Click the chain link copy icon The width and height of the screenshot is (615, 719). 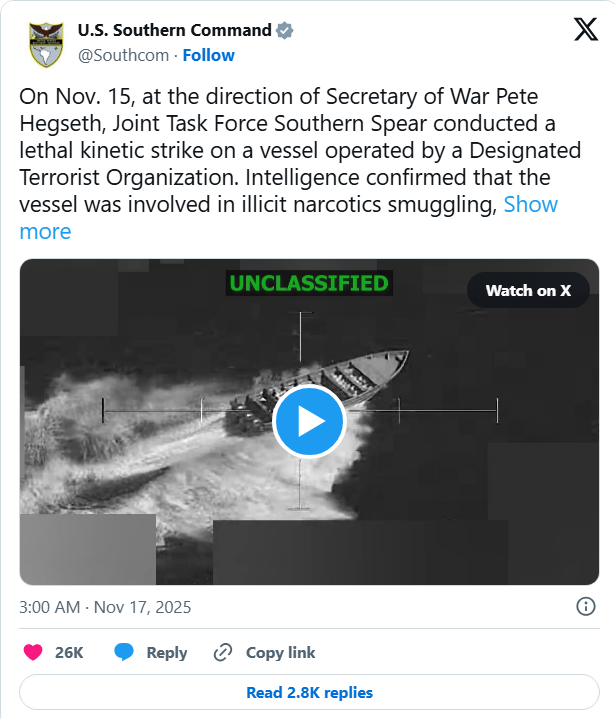(223, 652)
